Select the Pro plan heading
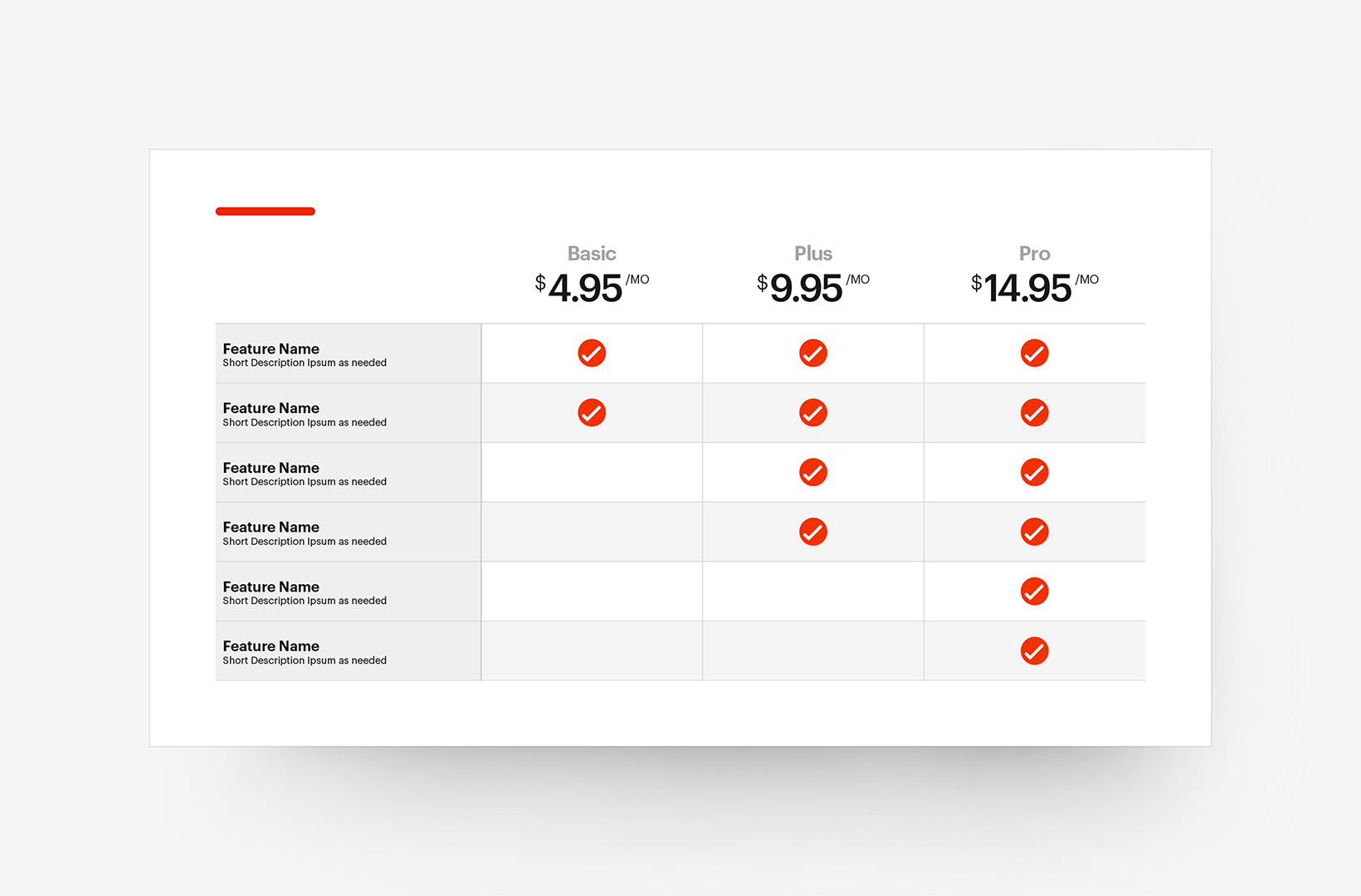This screenshot has height=896, width=1361. pyautogui.click(x=1035, y=253)
